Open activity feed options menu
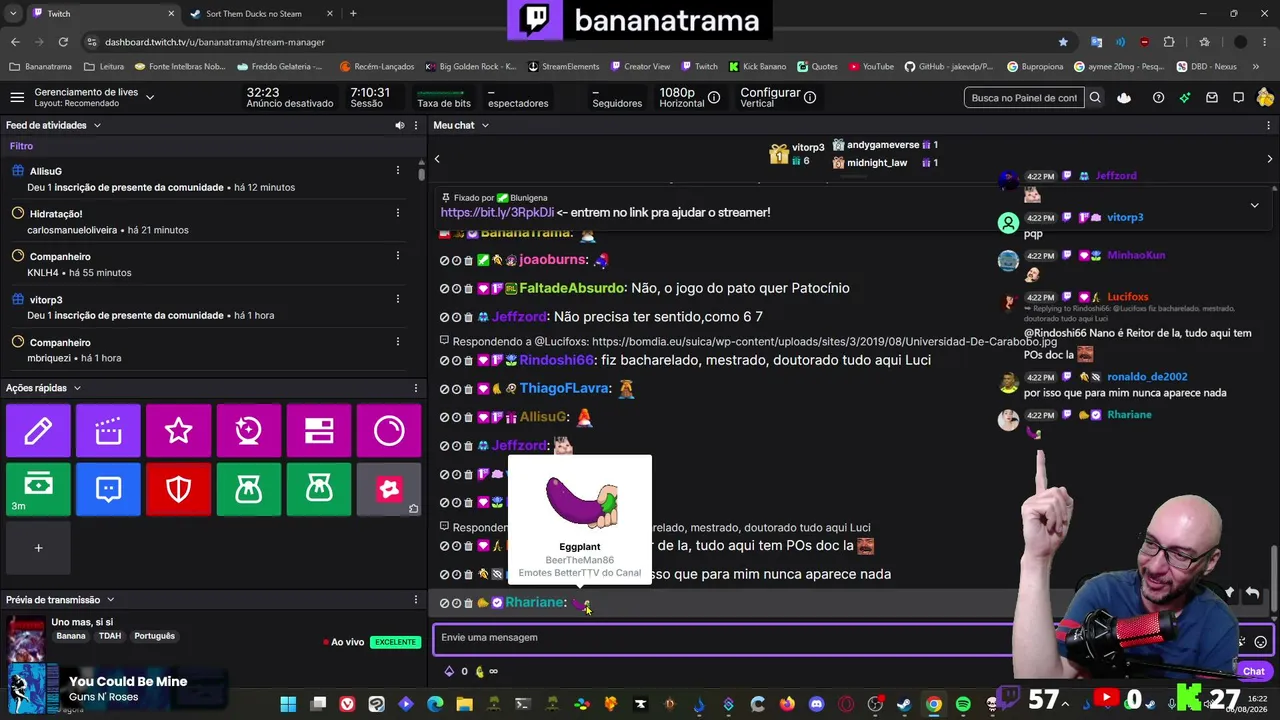1280x720 pixels. (x=416, y=125)
